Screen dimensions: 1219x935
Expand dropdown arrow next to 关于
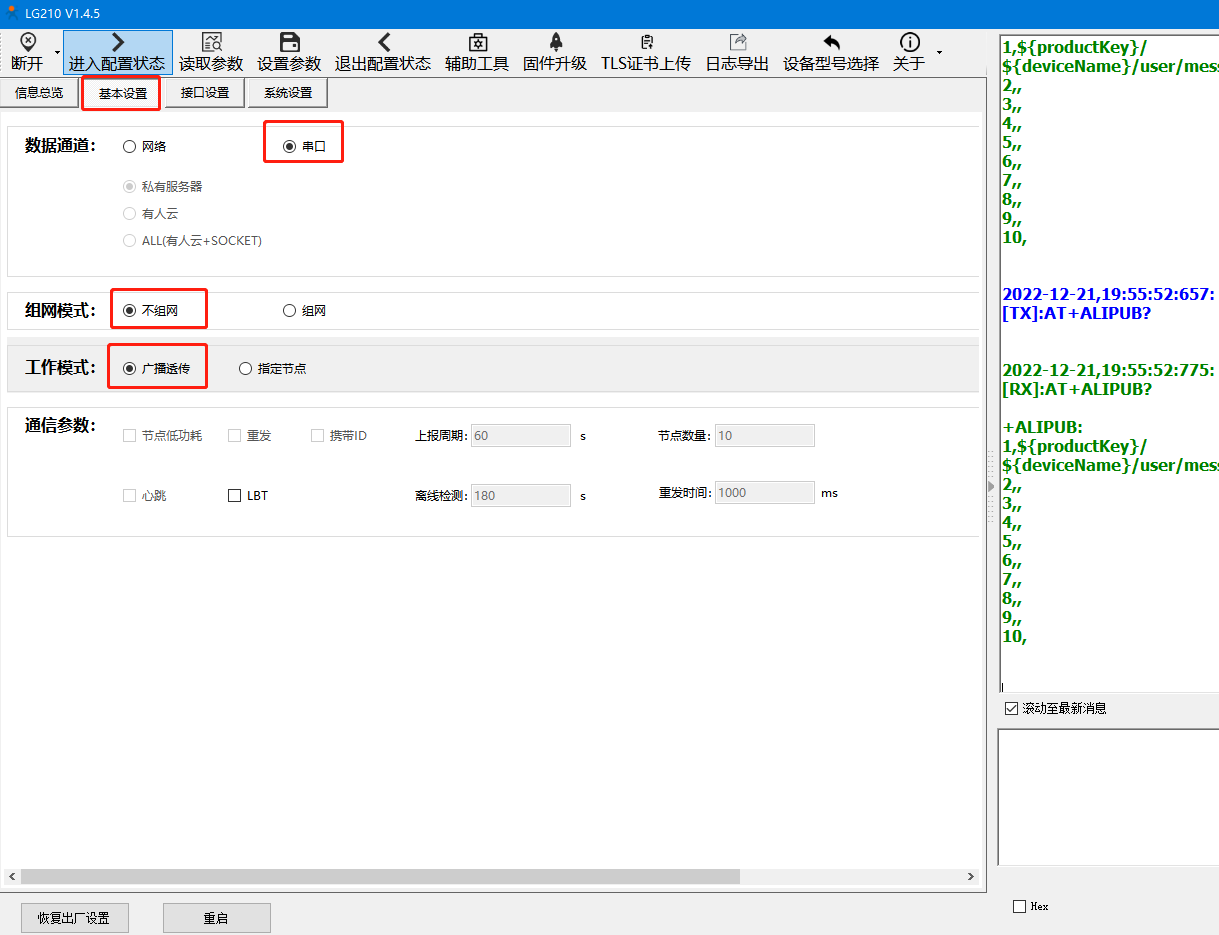click(939, 52)
